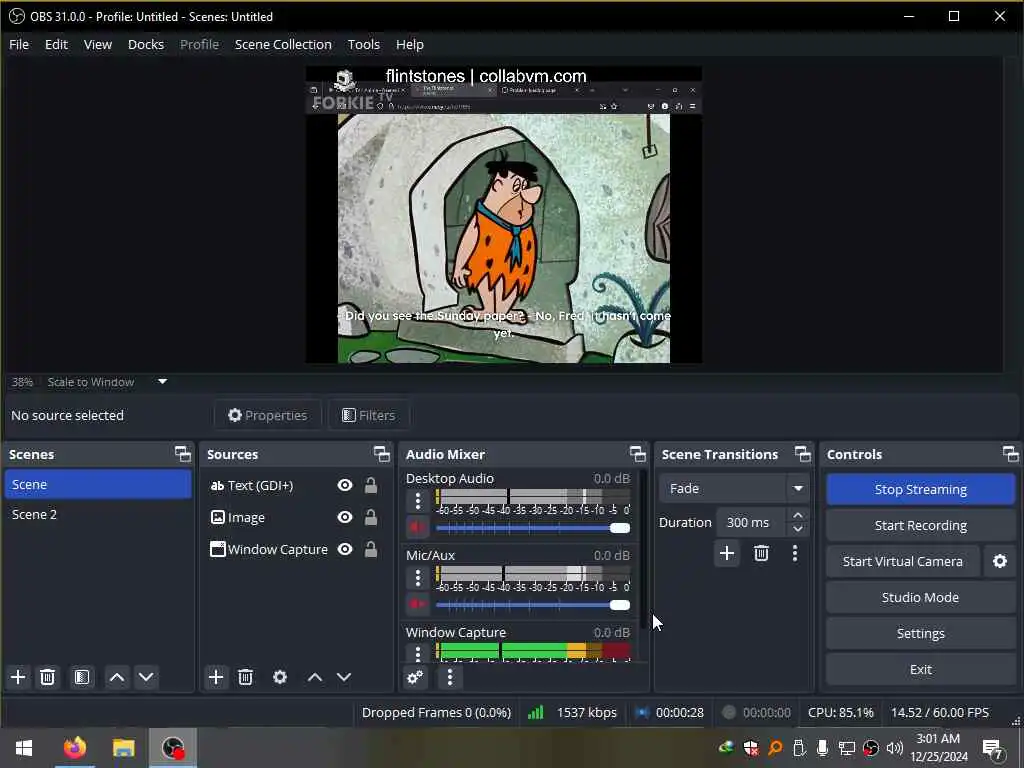The width and height of the screenshot is (1024, 768).
Task: Pop out the Audio Mixer dock
Action: (x=637, y=454)
